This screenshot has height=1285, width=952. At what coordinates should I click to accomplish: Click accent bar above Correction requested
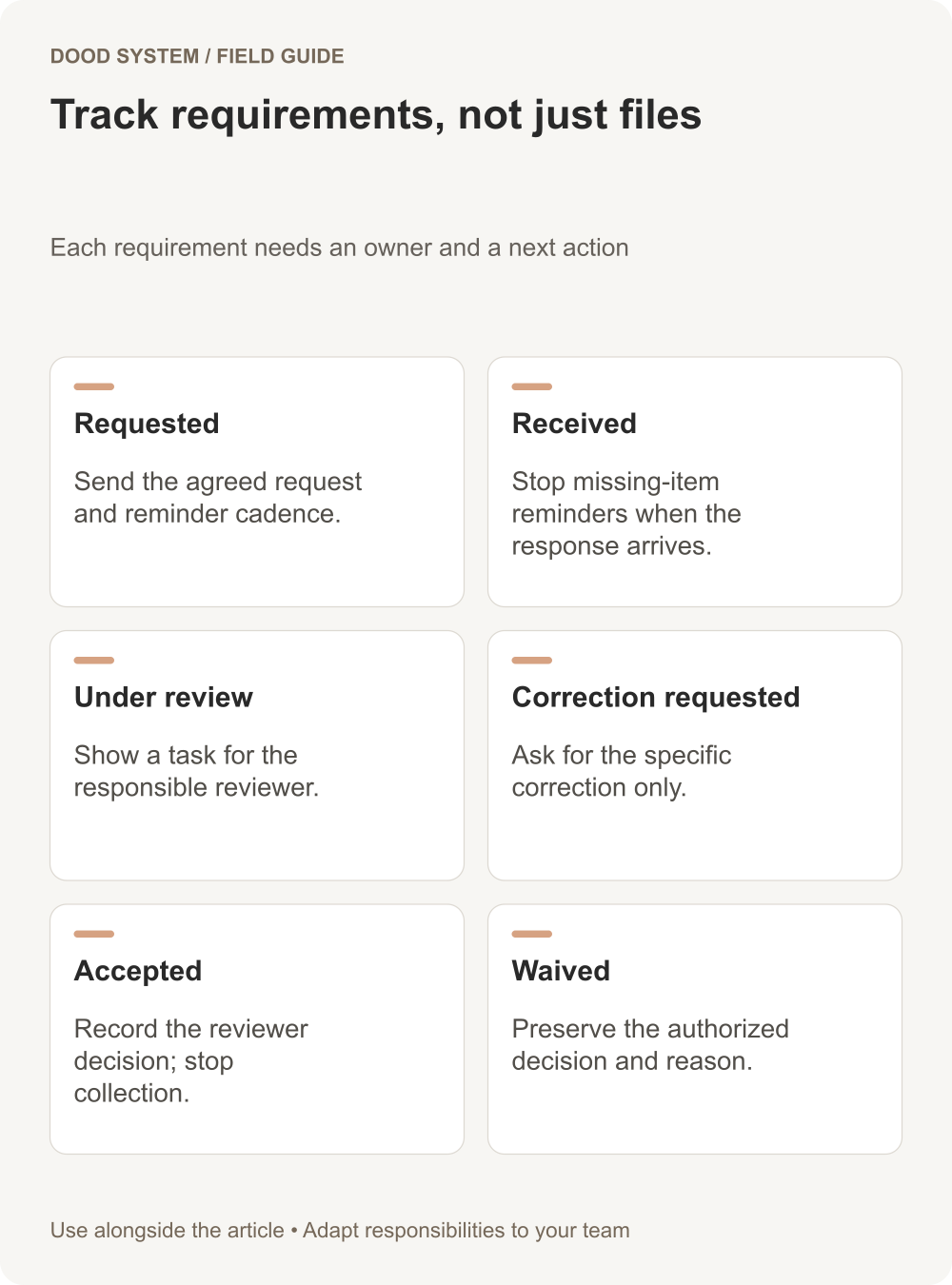pos(532,660)
